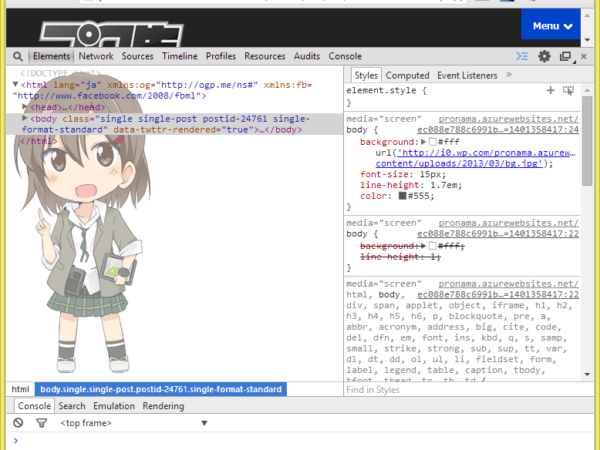Screen dimensions: 600x450
Task: Show more Styles sidebar tabs chevron
Action: point(509,75)
